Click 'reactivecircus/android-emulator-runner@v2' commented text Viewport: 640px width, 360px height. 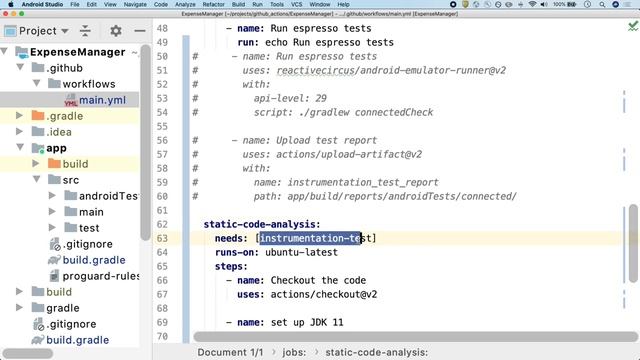point(391,70)
